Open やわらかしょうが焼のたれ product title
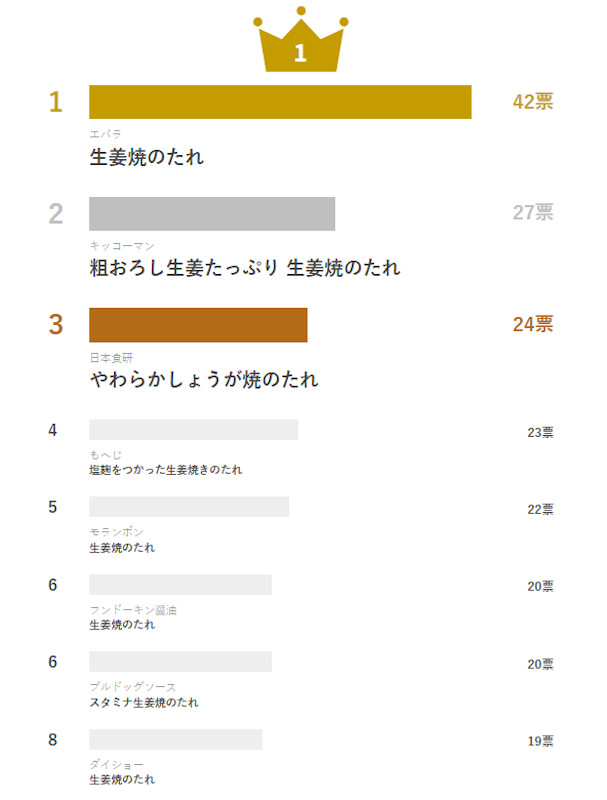 pyautogui.click(x=204, y=380)
